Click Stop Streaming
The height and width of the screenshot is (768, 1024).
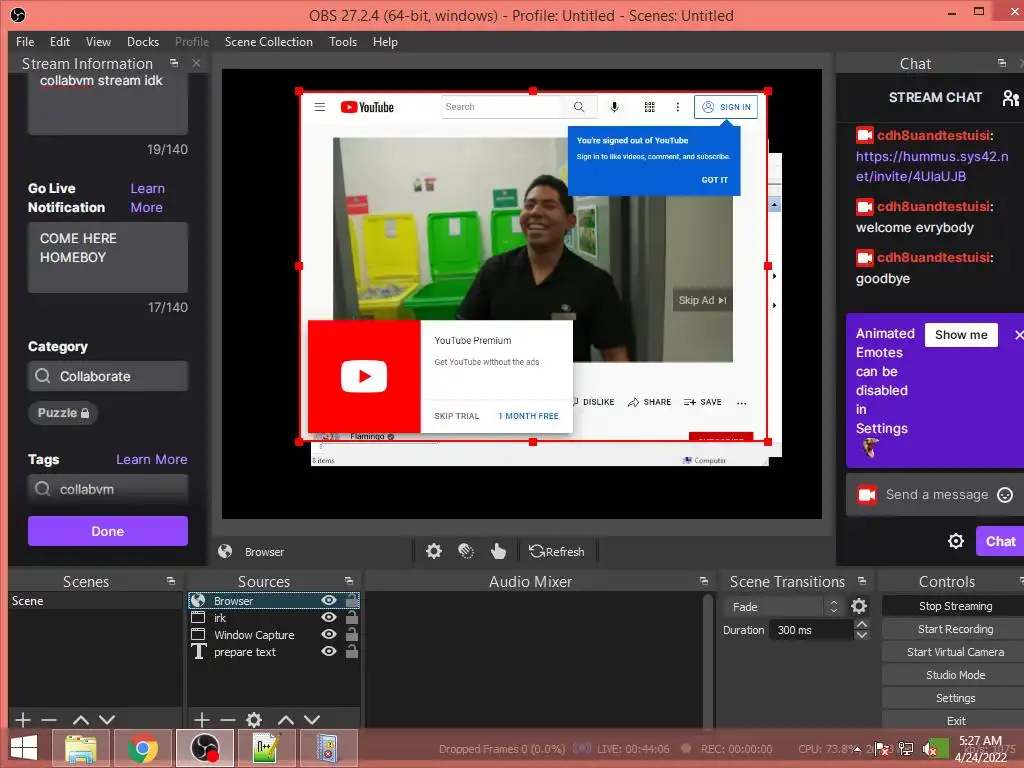tap(955, 606)
